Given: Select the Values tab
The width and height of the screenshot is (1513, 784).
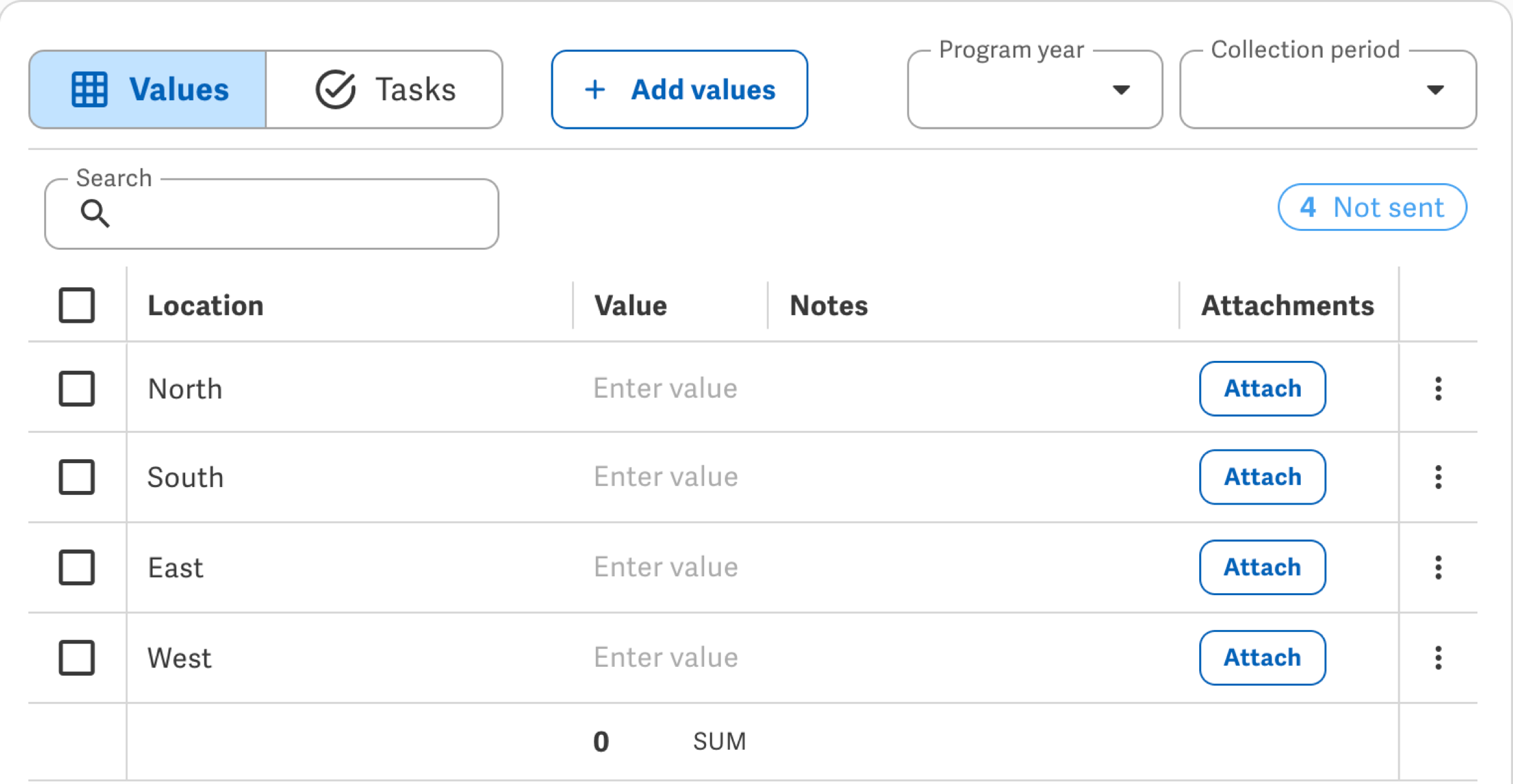Looking at the screenshot, I should pyautogui.click(x=148, y=89).
